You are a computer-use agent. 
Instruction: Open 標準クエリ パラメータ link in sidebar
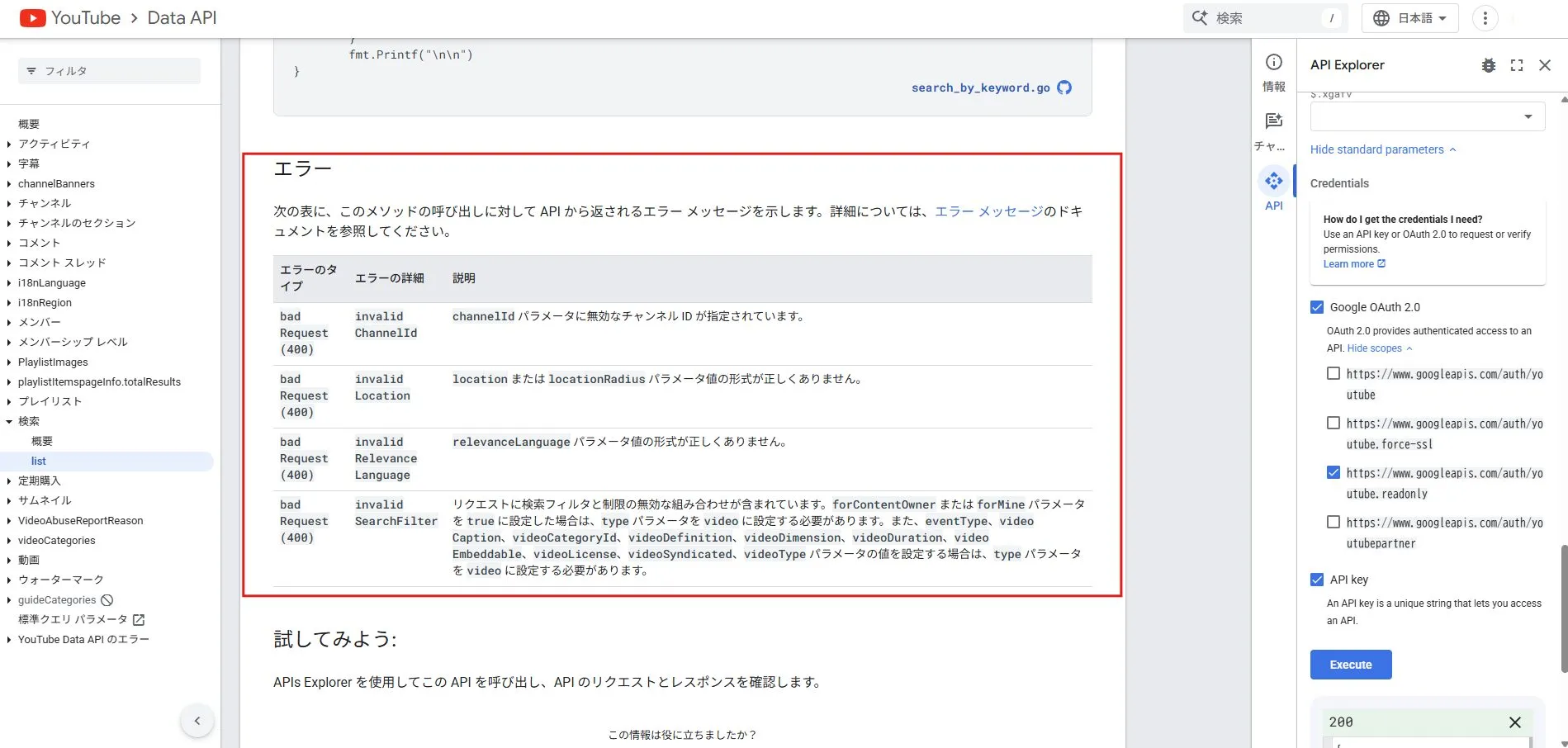(73, 619)
